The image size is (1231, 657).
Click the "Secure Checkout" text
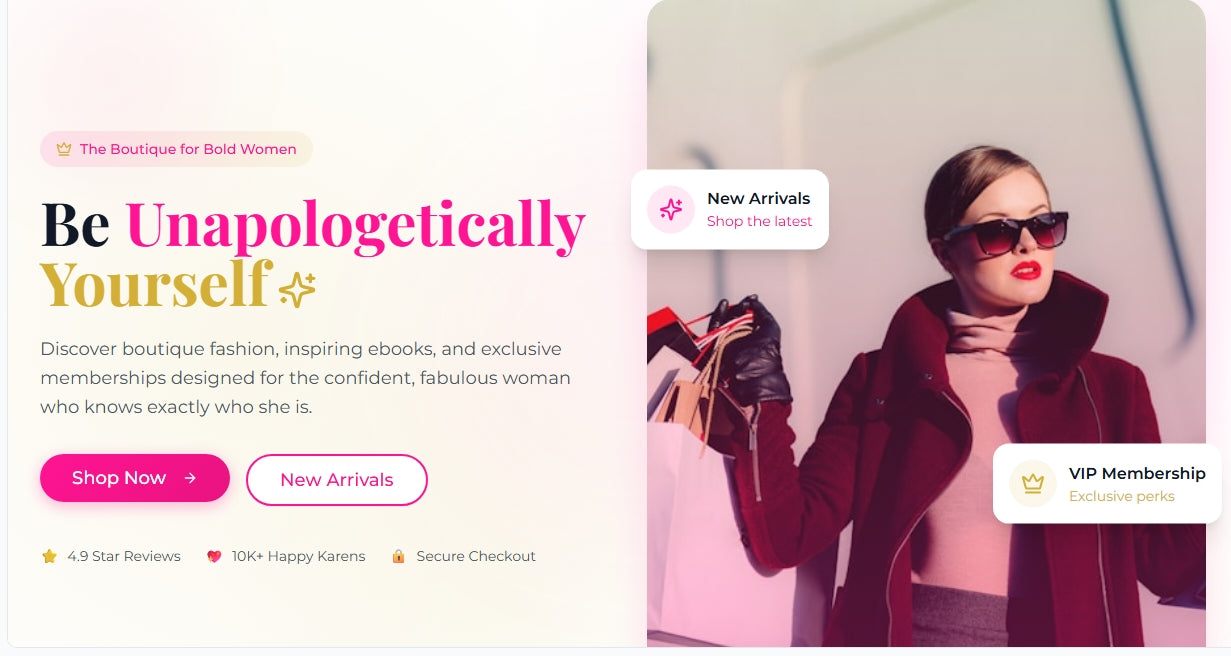pyautogui.click(x=476, y=556)
